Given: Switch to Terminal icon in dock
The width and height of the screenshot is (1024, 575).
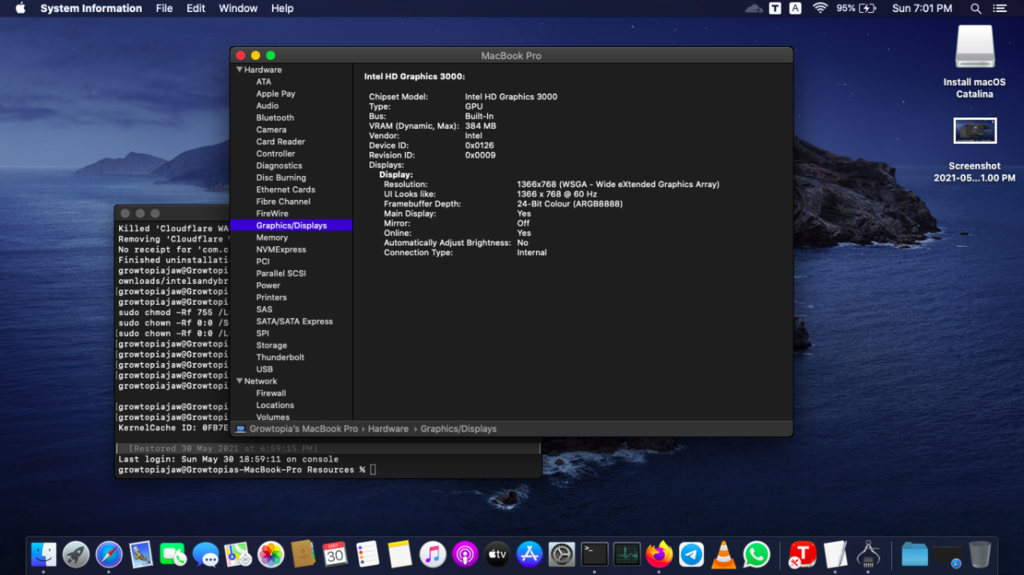Looking at the screenshot, I should pyautogui.click(x=594, y=555).
